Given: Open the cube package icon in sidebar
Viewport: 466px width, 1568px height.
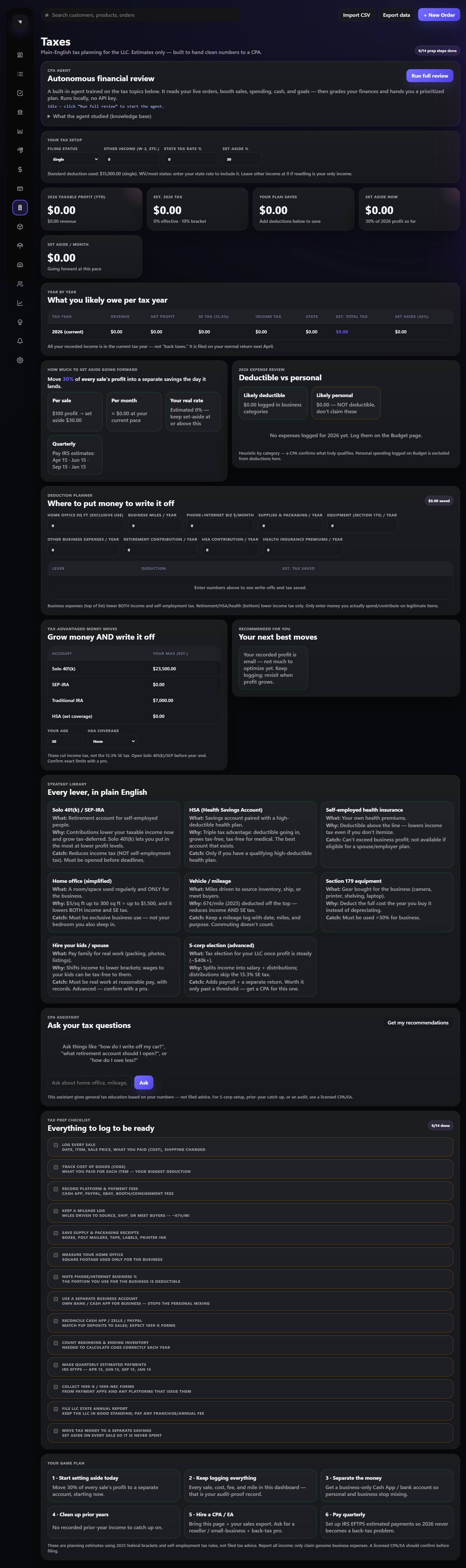Looking at the screenshot, I should pos(20,226).
